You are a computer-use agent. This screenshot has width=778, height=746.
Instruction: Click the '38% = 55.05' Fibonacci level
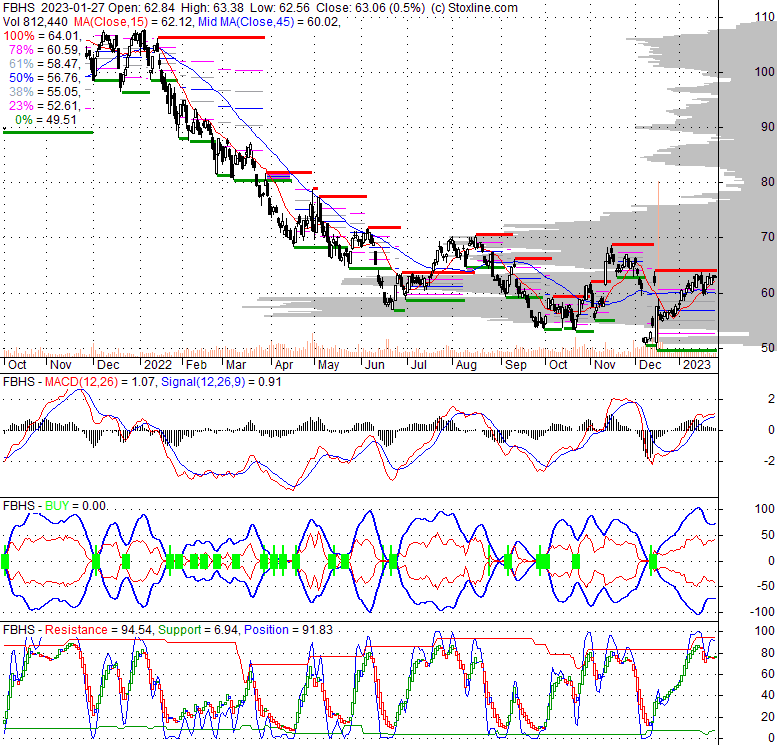(44, 92)
